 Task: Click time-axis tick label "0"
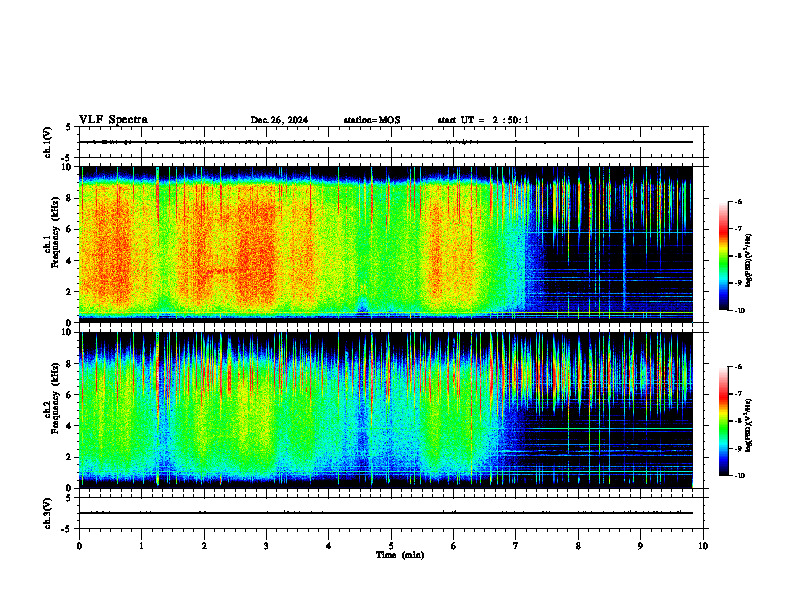coord(79,546)
